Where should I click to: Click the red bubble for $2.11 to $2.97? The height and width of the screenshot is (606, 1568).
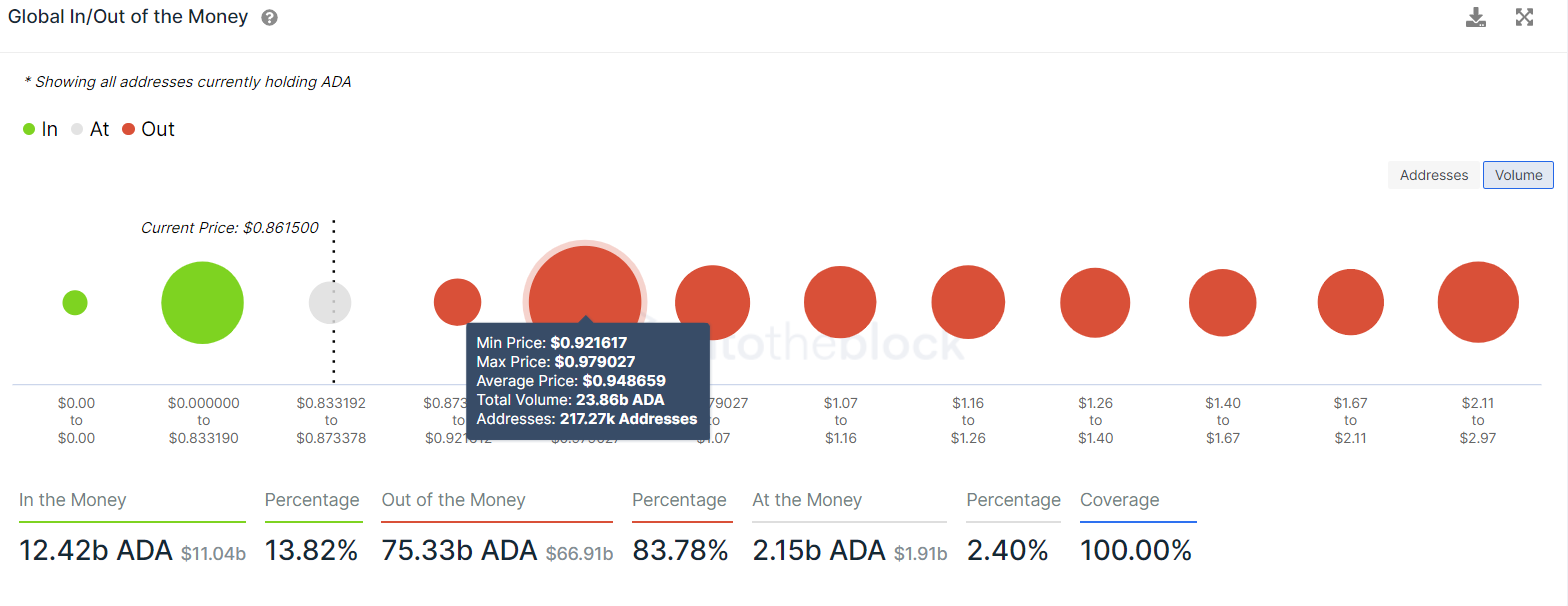1478,302
